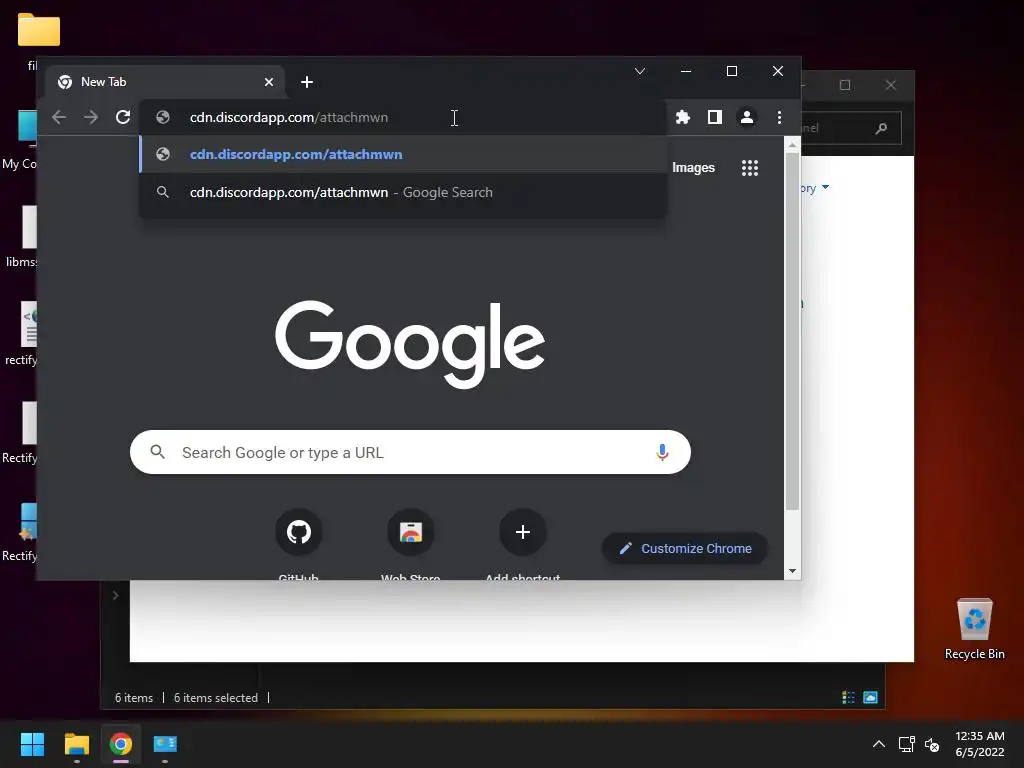Screen dimensions: 1024x768
Task: Start voice search with microphone icon
Action: [662, 452]
